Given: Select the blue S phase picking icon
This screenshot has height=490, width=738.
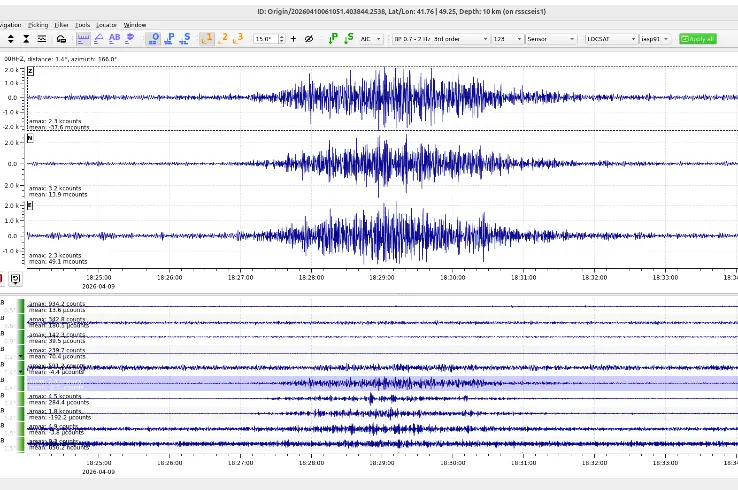Looking at the screenshot, I should click(186, 38).
